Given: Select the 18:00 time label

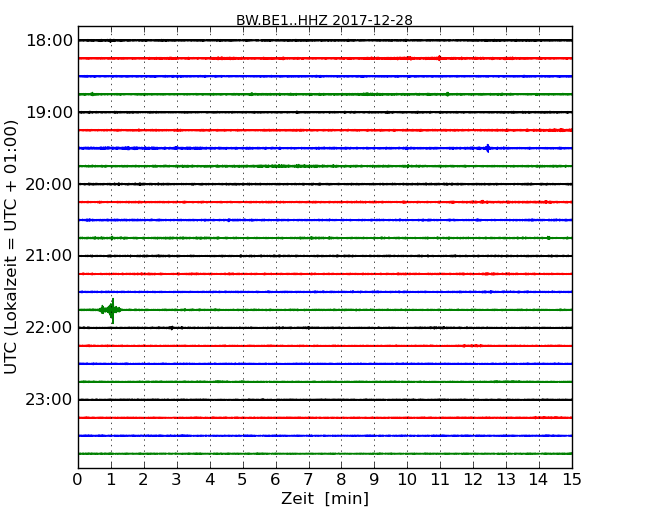Looking at the screenshot, I should (x=49, y=41).
